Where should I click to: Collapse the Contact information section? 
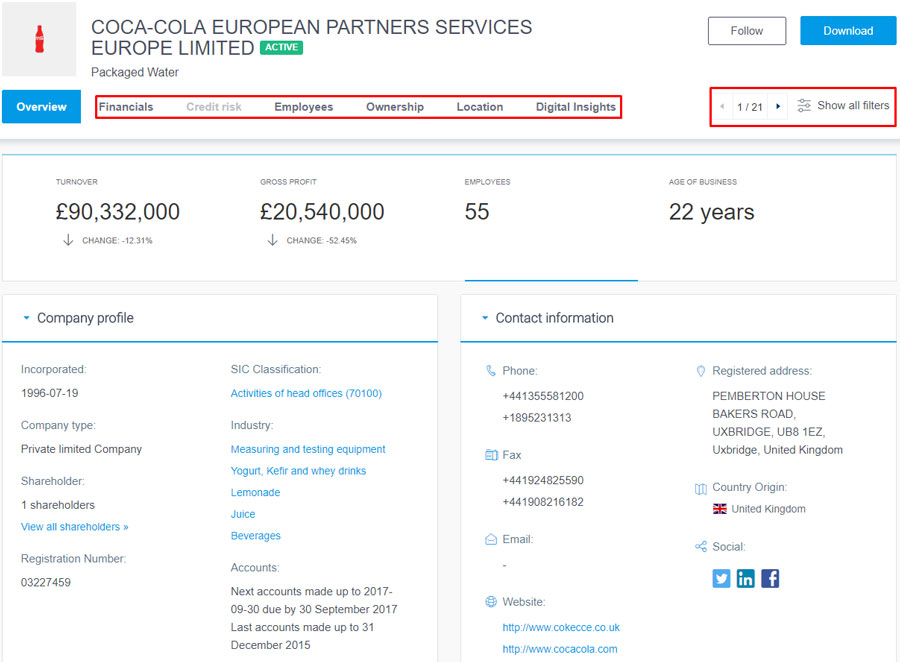pos(485,318)
